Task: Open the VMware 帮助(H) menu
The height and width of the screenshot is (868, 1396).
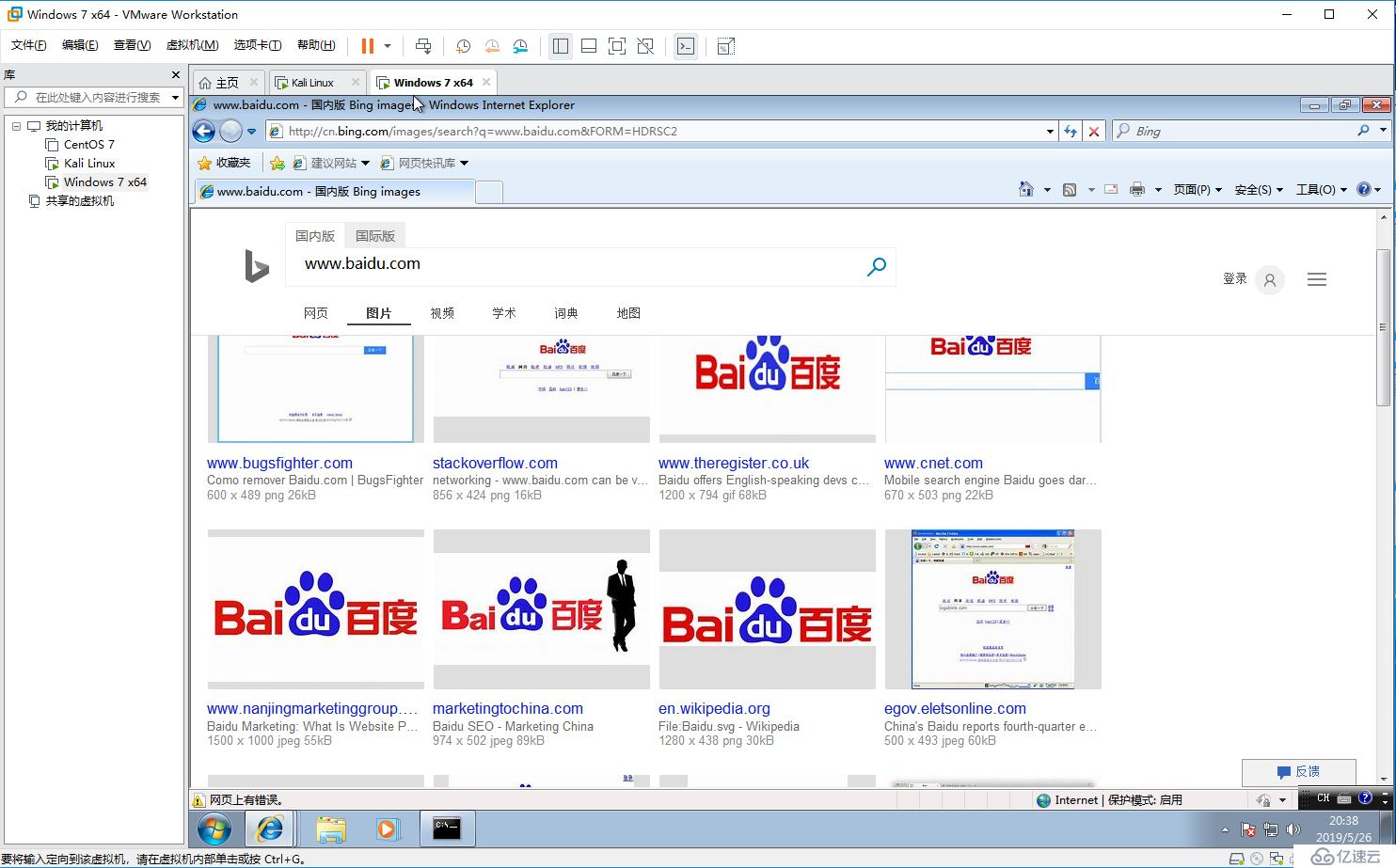Action: (316, 45)
